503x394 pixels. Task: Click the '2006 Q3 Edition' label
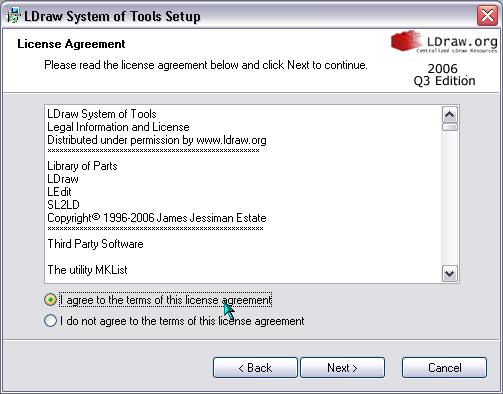[x=444, y=75]
